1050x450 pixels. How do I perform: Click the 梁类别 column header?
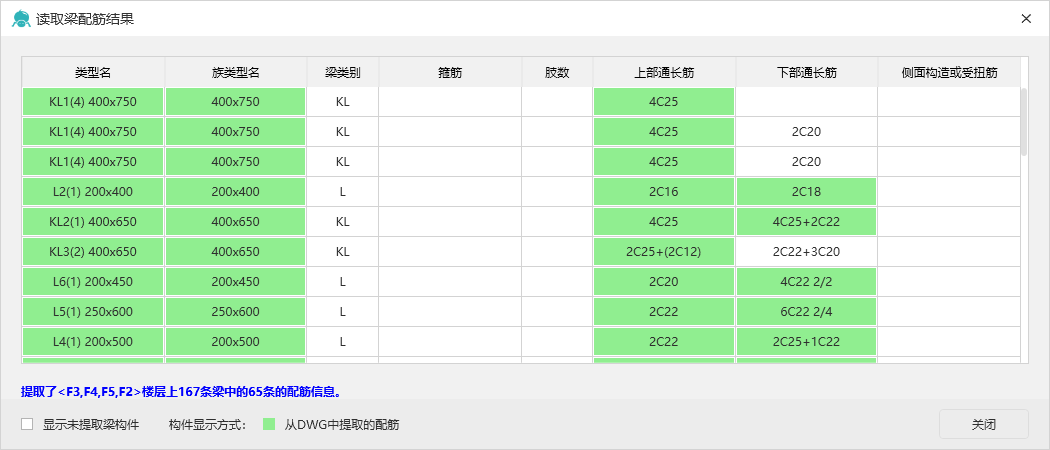(343, 72)
